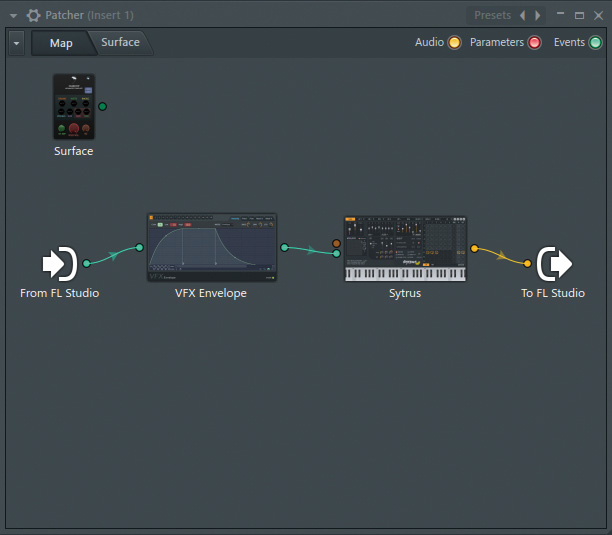Select the From FL Studio input icon
612x535 pixels.
(x=60, y=264)
